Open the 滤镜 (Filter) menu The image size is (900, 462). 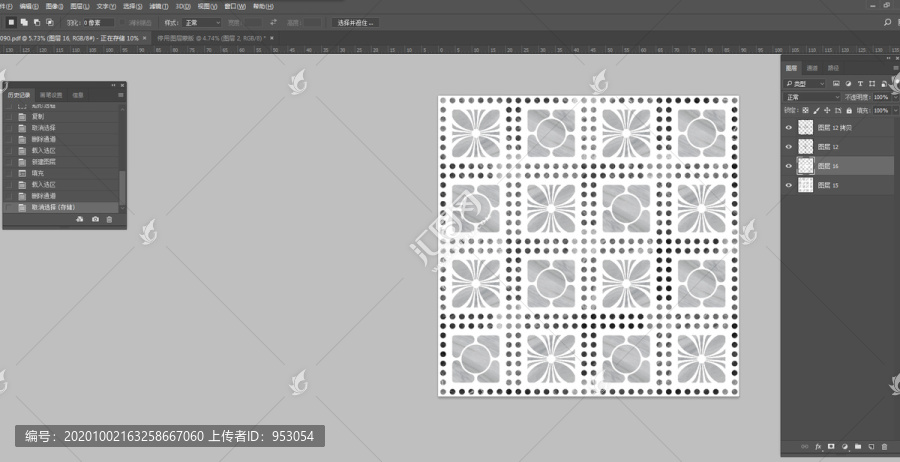[x=159, y=6]
